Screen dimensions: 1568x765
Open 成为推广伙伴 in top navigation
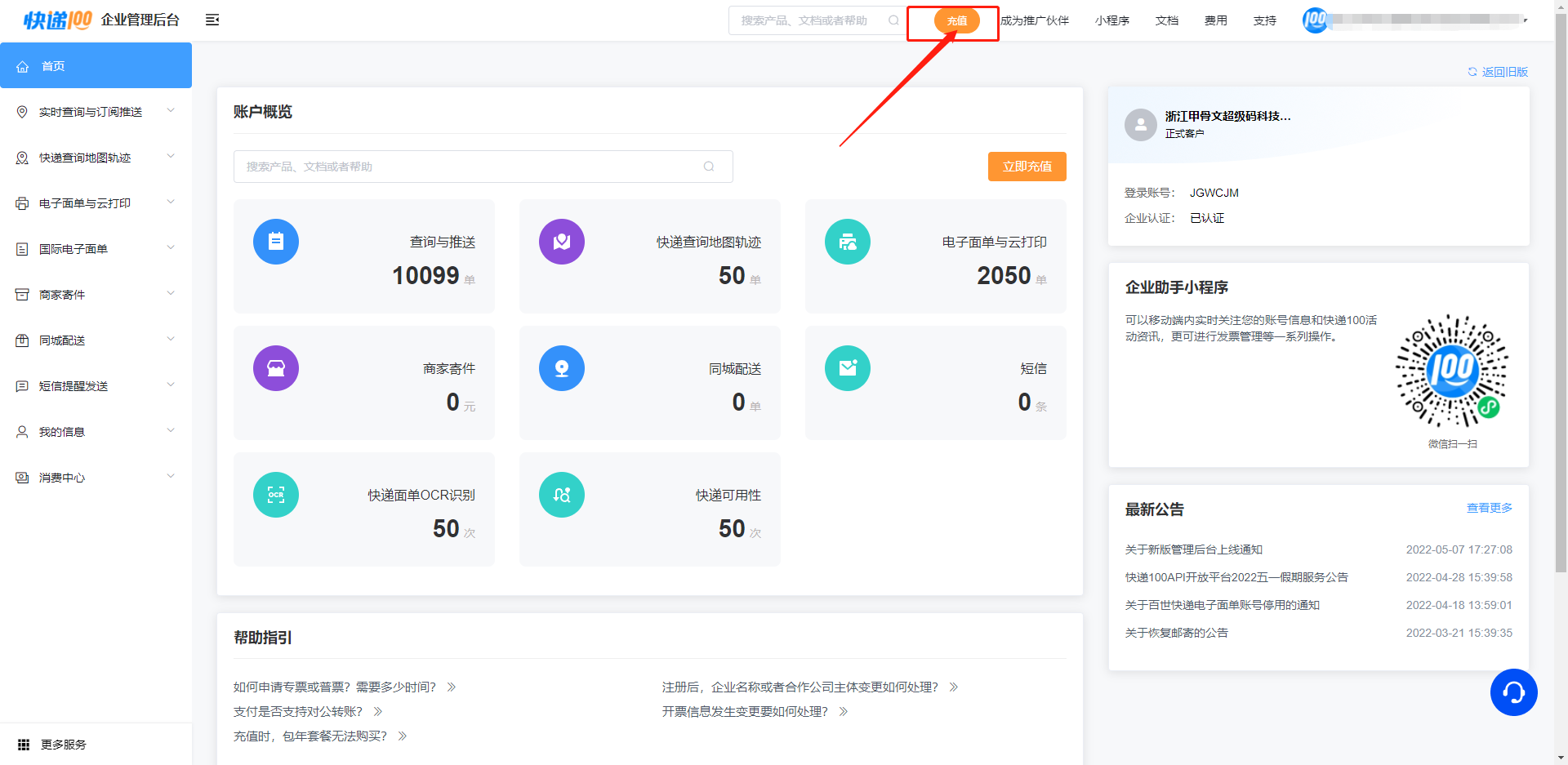[x=1035, y=20]
